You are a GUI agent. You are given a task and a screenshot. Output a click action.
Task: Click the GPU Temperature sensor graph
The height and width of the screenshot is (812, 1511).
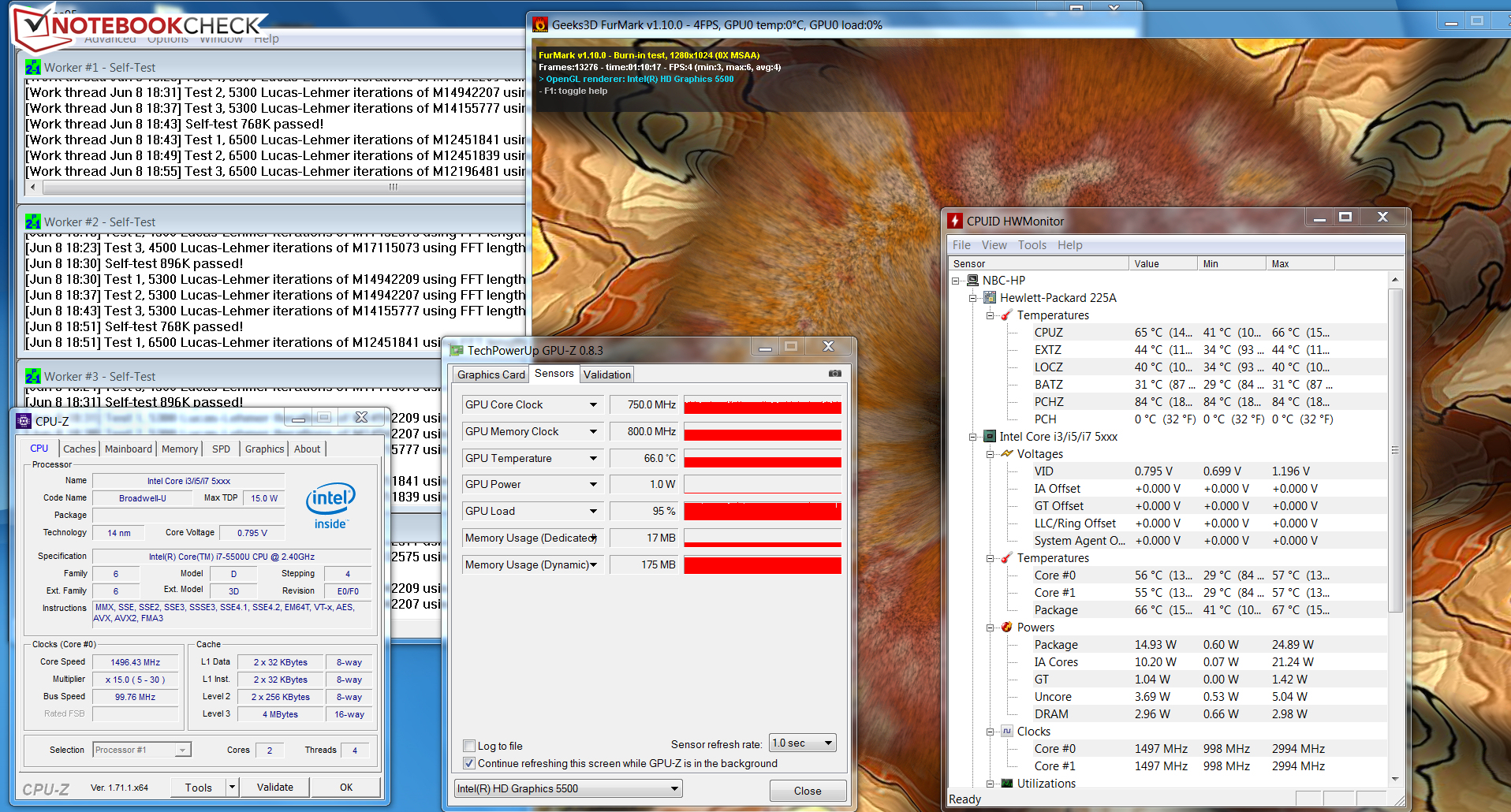pos(762,459)
